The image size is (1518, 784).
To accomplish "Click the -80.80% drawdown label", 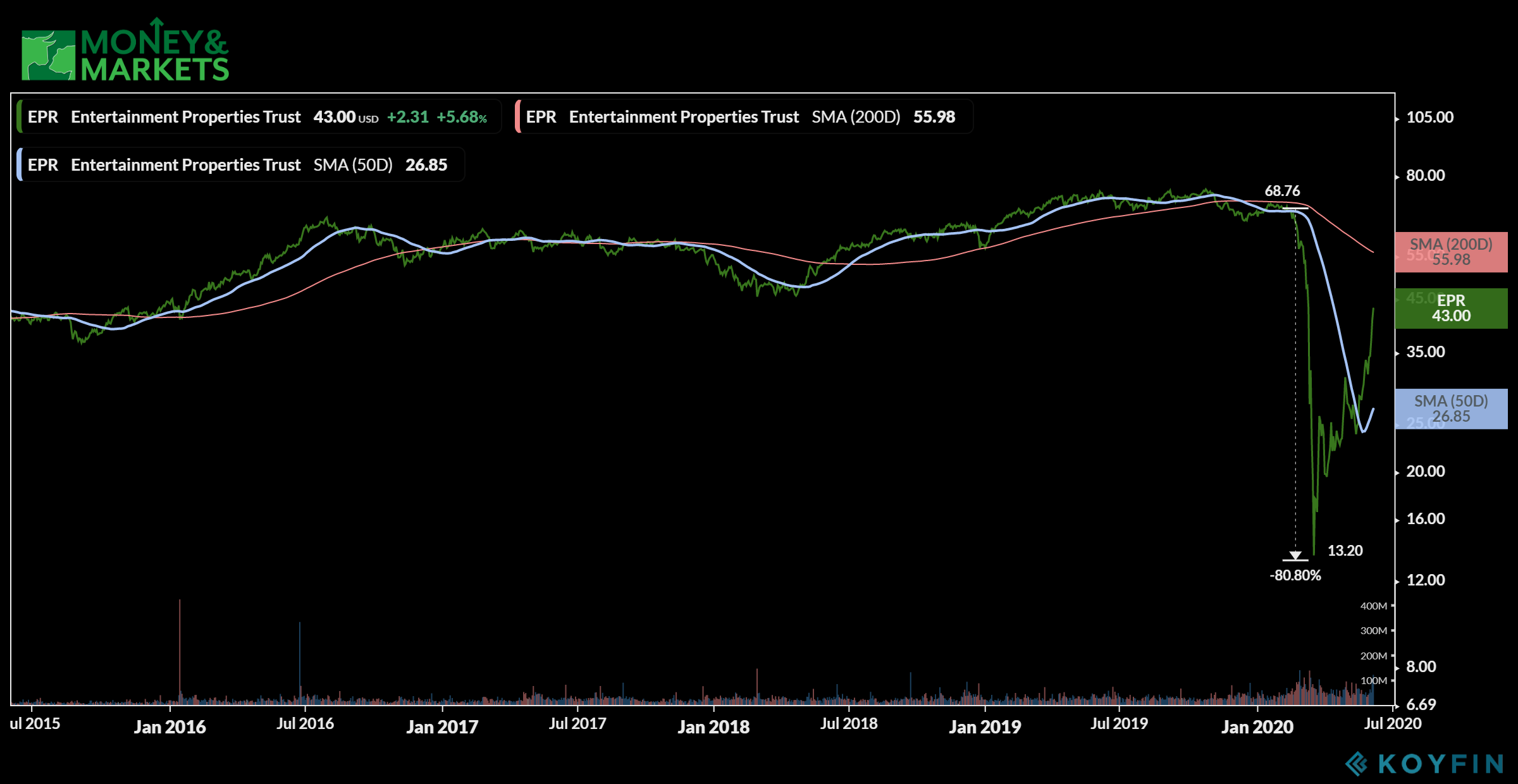I will (1295, 575).
